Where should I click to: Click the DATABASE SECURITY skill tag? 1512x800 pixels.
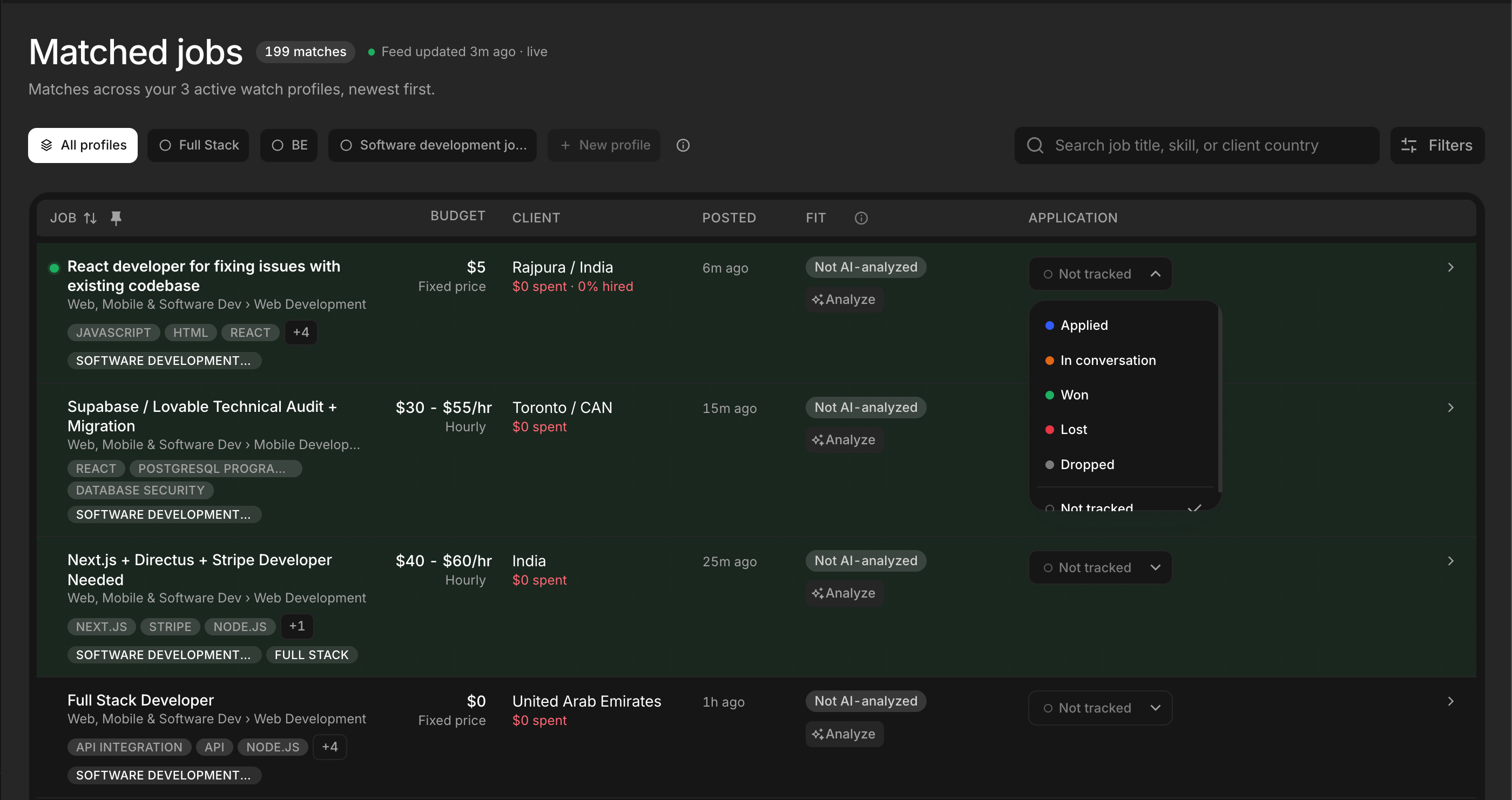[140, 490]
